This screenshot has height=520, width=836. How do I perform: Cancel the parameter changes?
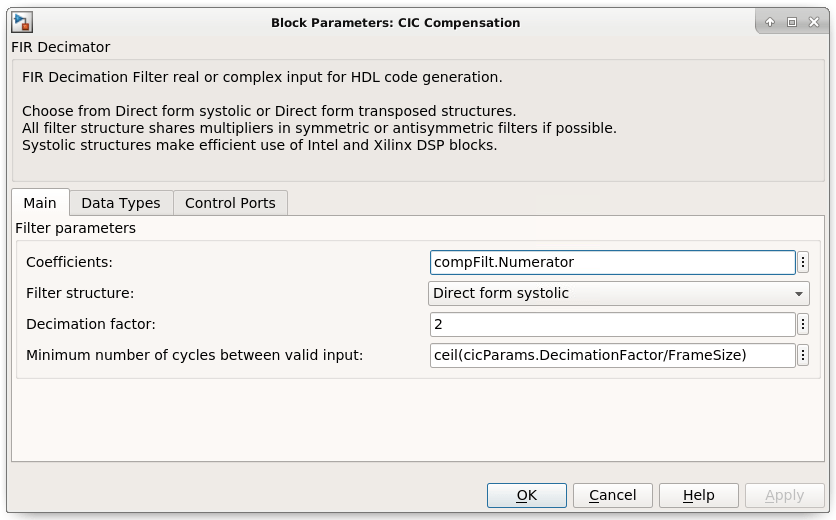click(613, 495)
